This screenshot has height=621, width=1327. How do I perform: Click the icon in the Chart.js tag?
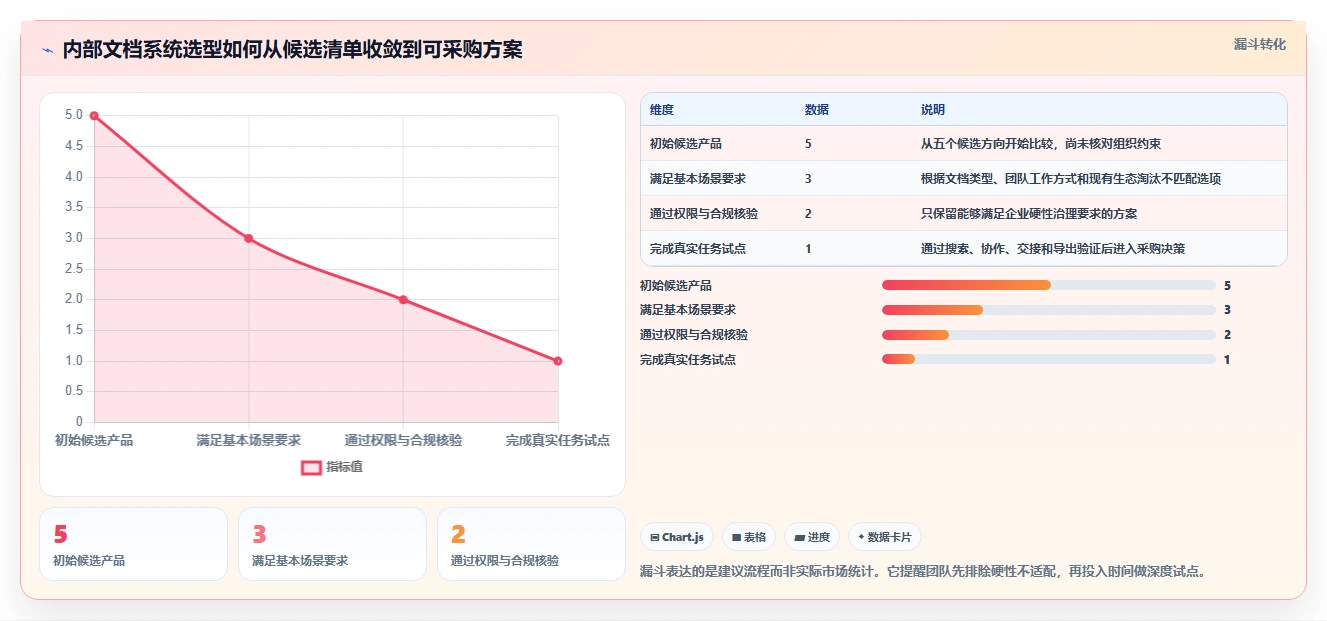(x=654, y=538)
